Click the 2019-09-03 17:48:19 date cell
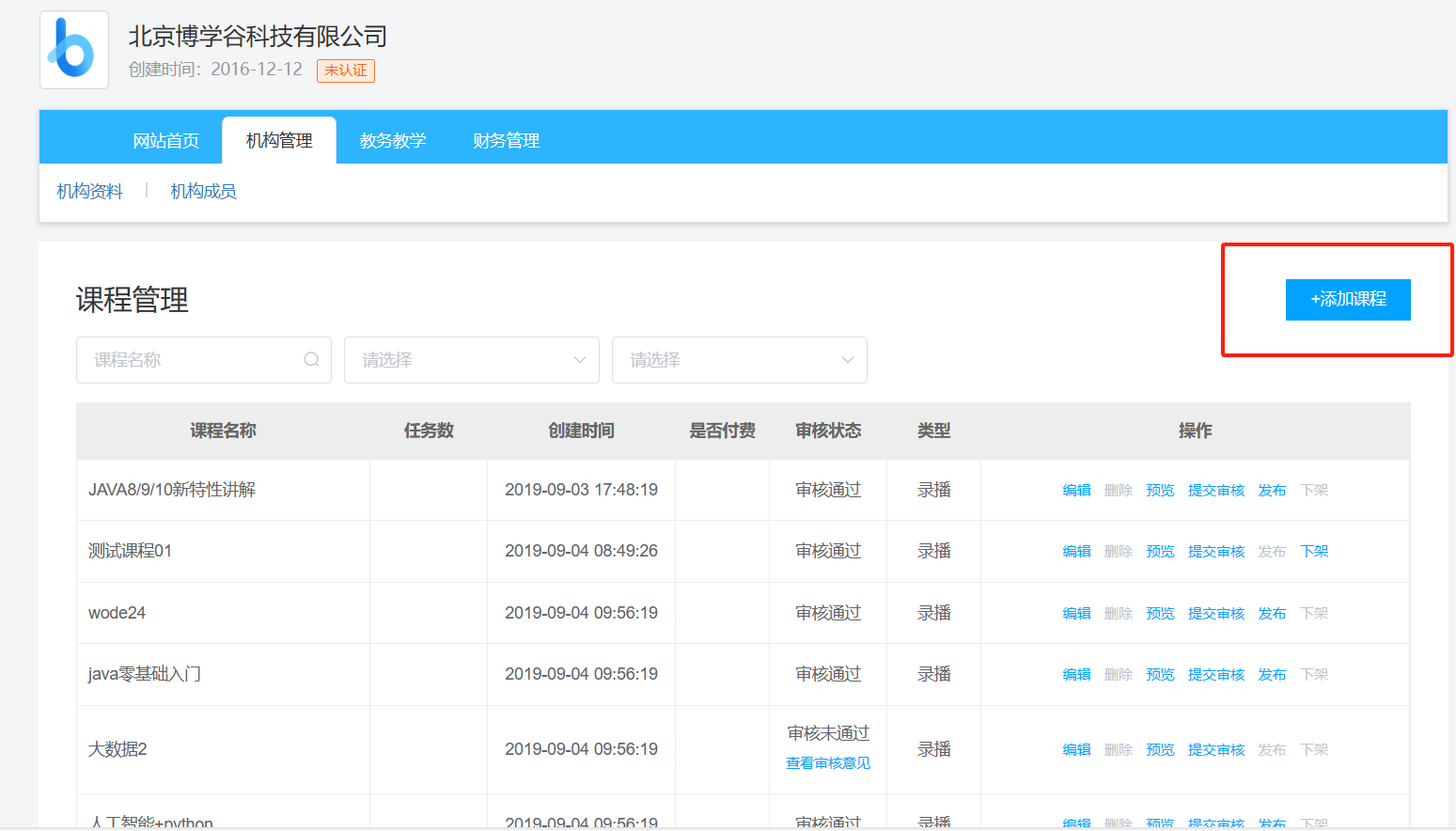This screenshot has height=831, width=1456. 581,490
